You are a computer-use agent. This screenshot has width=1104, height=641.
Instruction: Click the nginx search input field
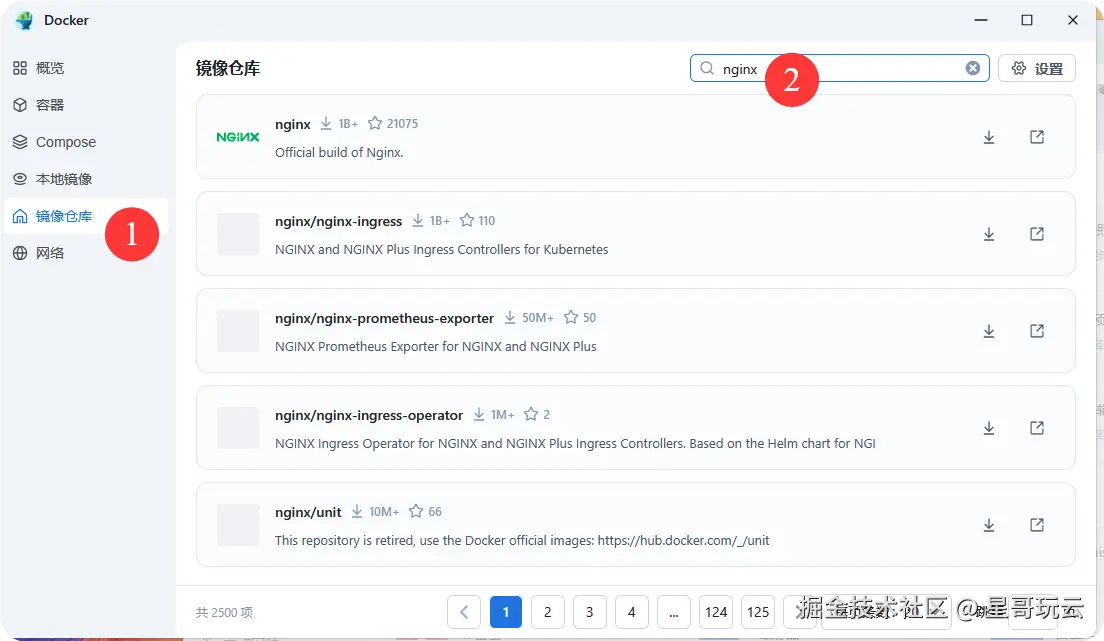pos(839,68)
